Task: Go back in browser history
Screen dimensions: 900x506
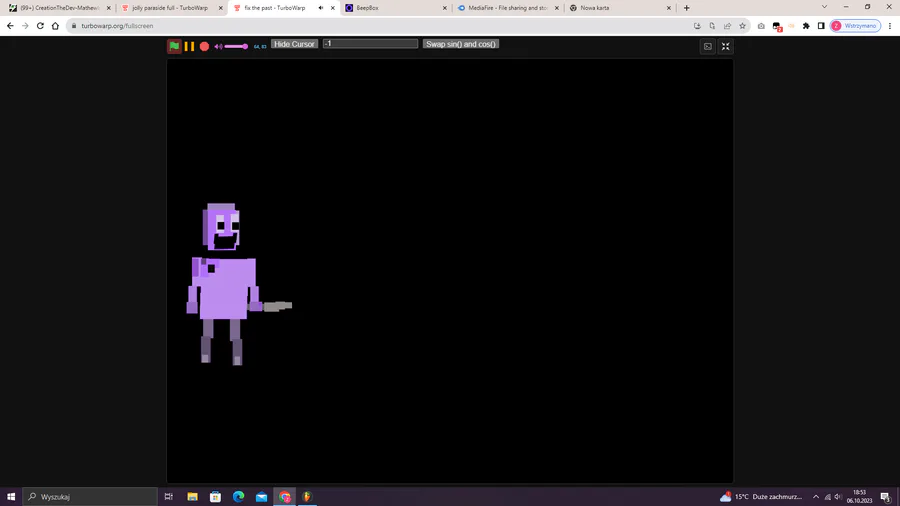Action: (10, 26)
